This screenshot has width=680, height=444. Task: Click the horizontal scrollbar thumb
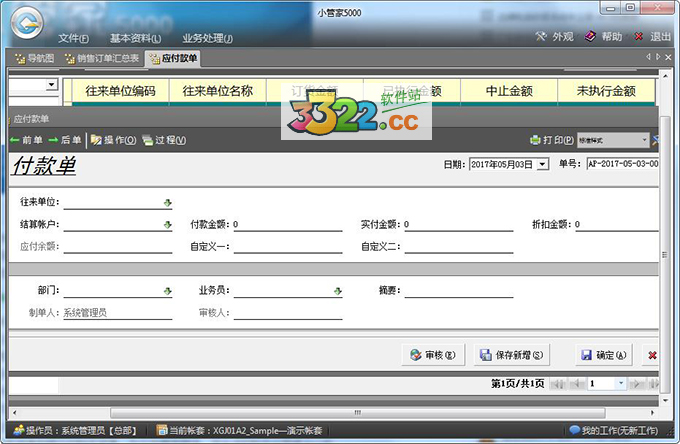click(x=357, y=413)
